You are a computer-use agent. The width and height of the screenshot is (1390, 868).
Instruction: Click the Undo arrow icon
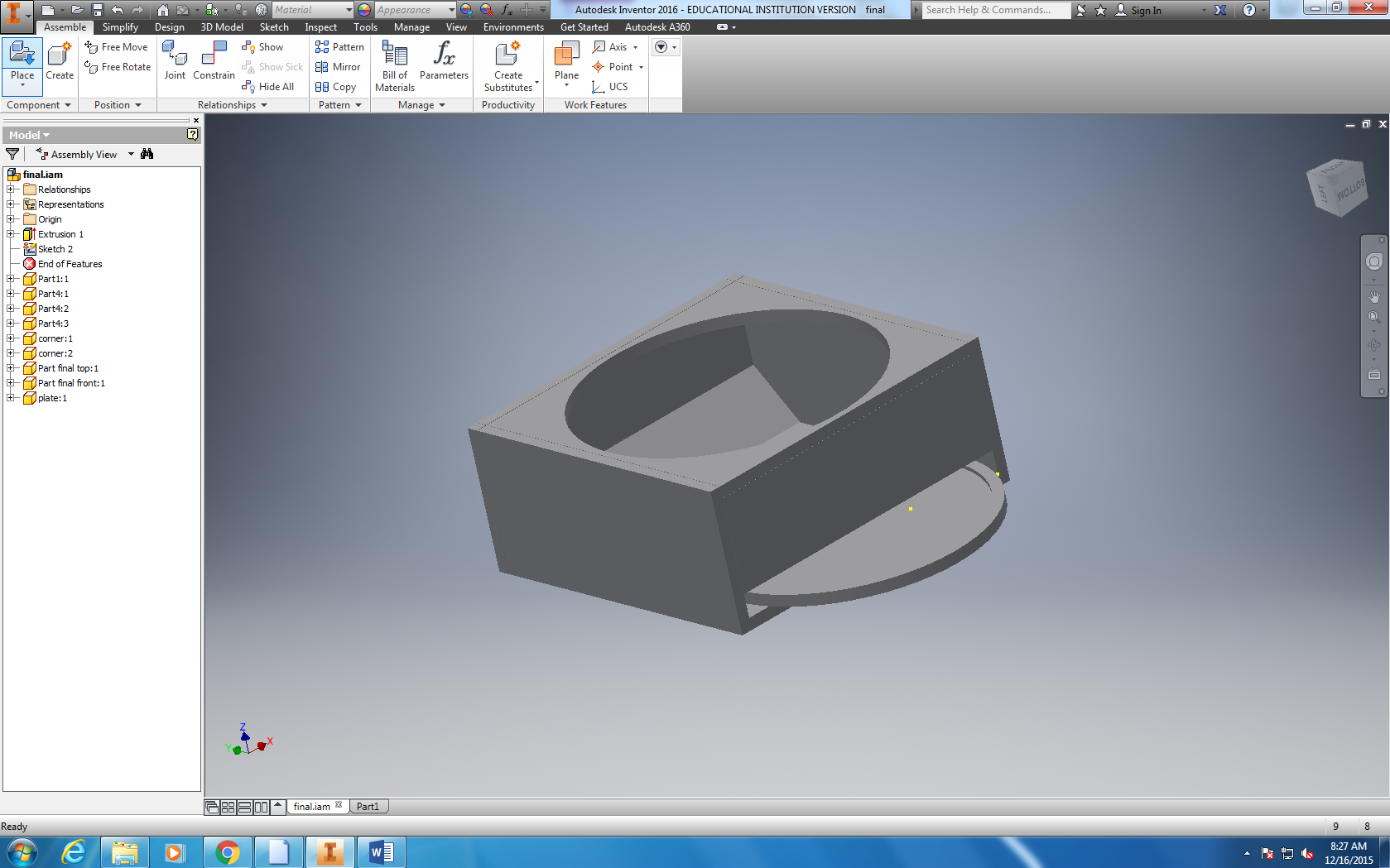[x=118, y=10]
